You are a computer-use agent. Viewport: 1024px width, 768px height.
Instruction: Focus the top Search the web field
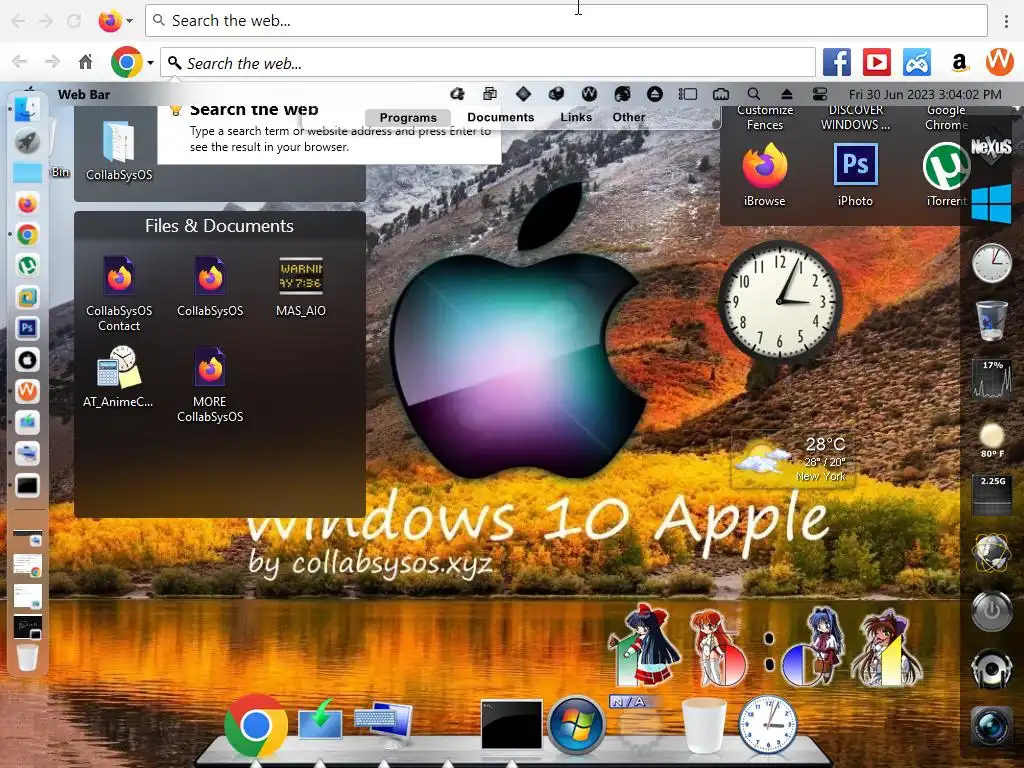click(566, 21)
